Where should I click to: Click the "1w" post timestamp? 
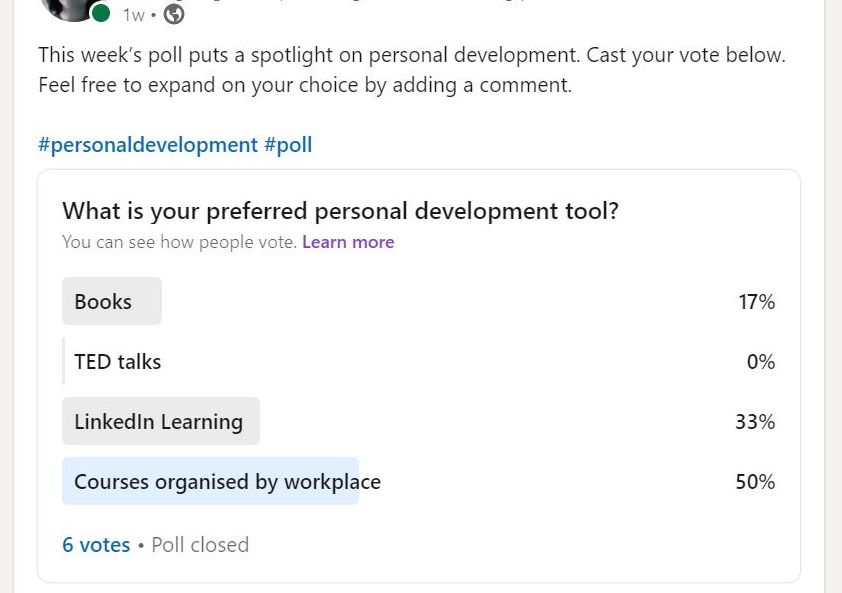pos(133,15)
